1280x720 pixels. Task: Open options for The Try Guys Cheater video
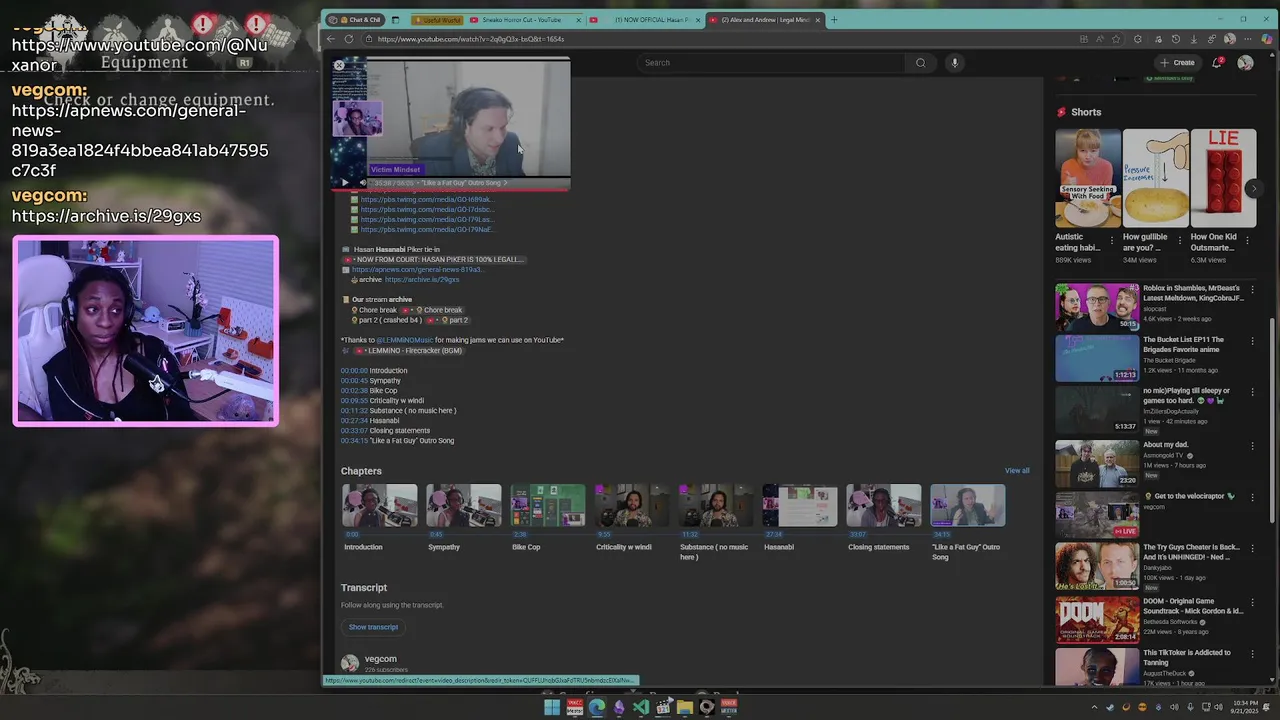pos(1252,550)
